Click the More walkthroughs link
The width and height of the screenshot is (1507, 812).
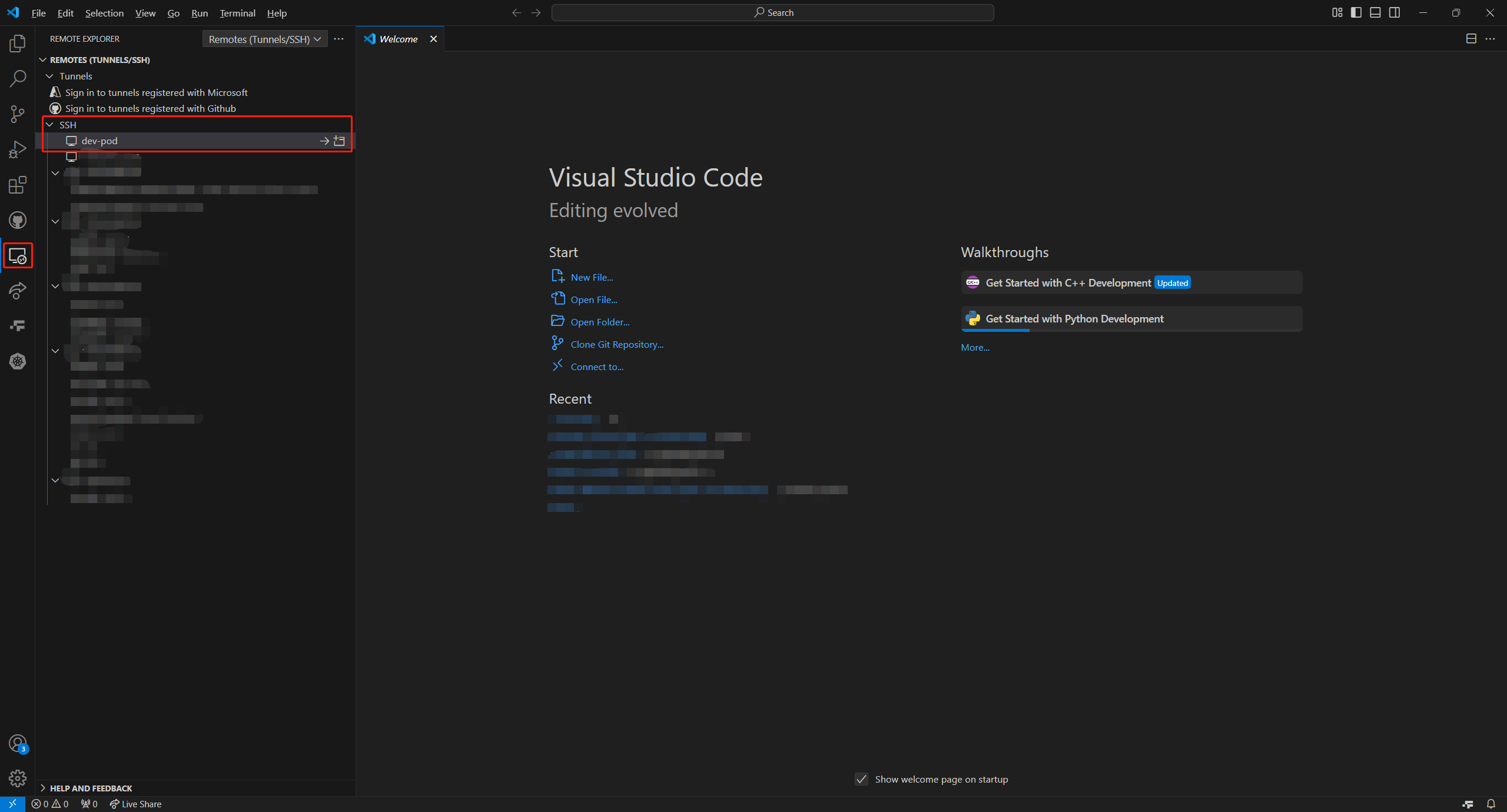coord(975,347)
